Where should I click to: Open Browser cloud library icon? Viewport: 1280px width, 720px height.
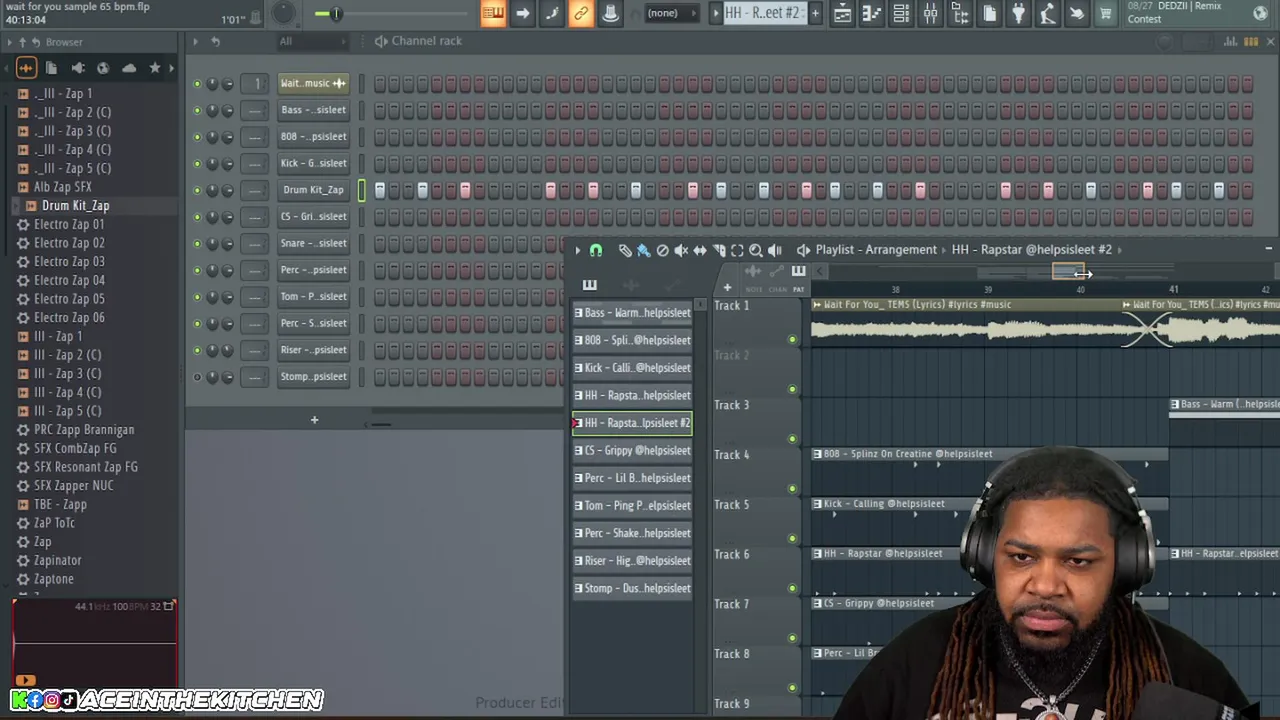[129, 68]
